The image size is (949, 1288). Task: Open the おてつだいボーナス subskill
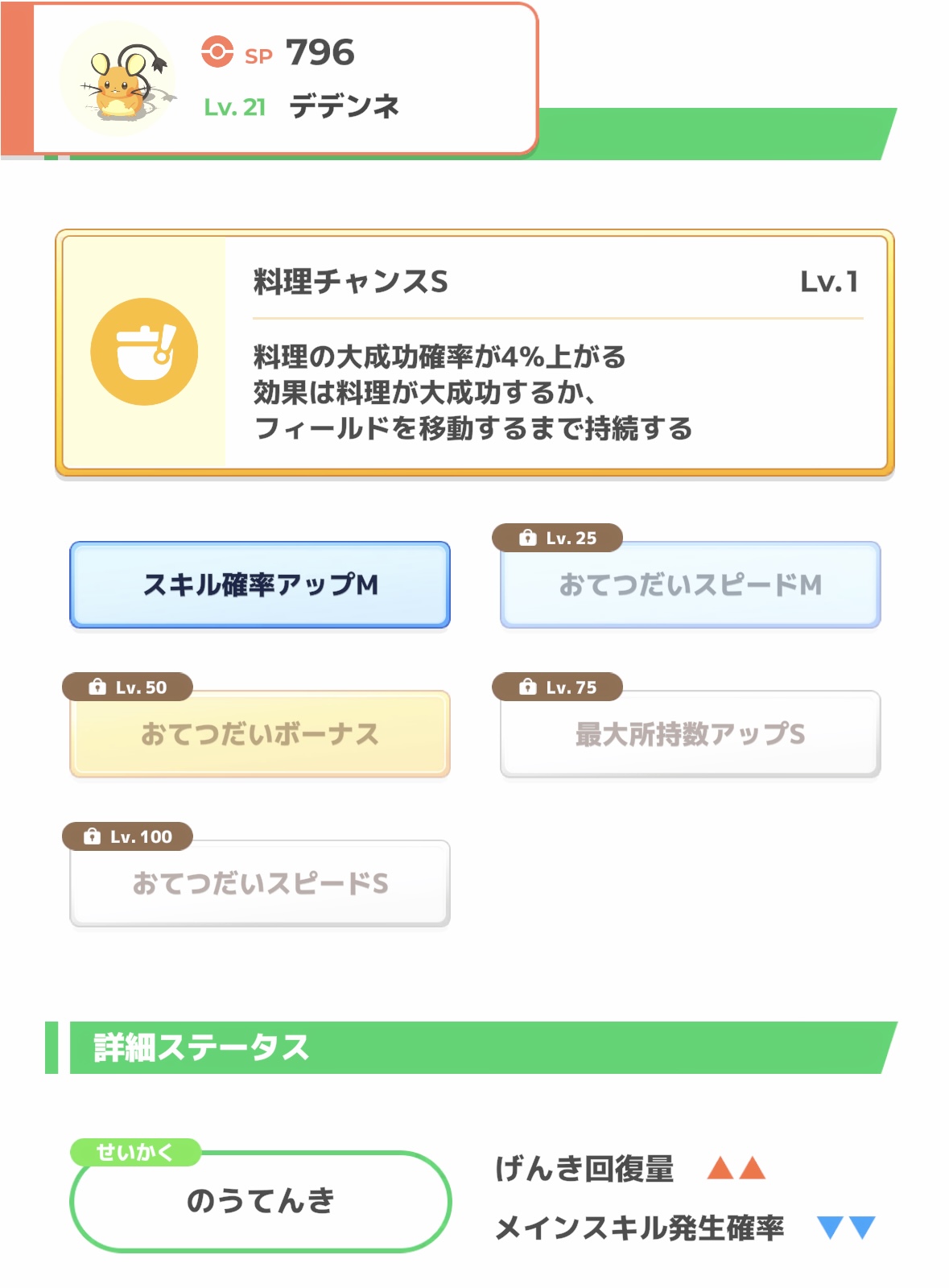260,734
